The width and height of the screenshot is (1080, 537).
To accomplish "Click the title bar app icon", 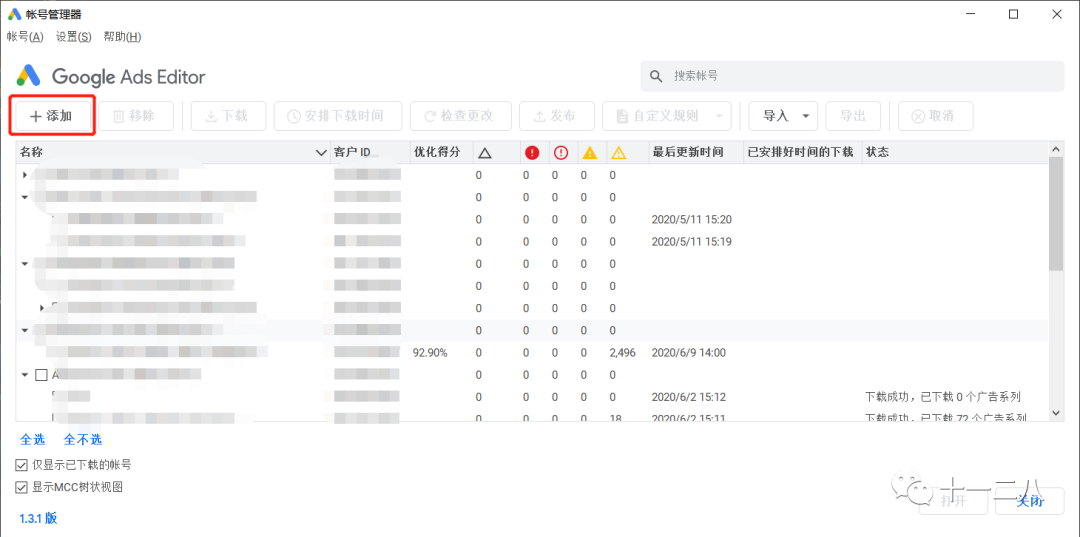I will tap(14, 14).
